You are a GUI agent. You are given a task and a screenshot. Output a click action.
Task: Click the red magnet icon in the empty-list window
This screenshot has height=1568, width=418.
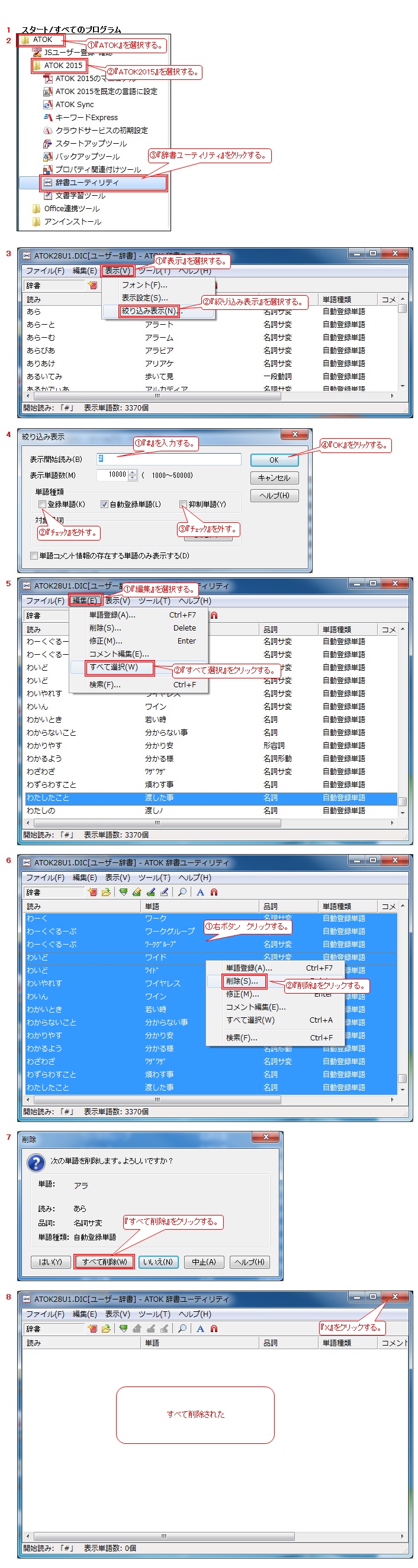214,1330
